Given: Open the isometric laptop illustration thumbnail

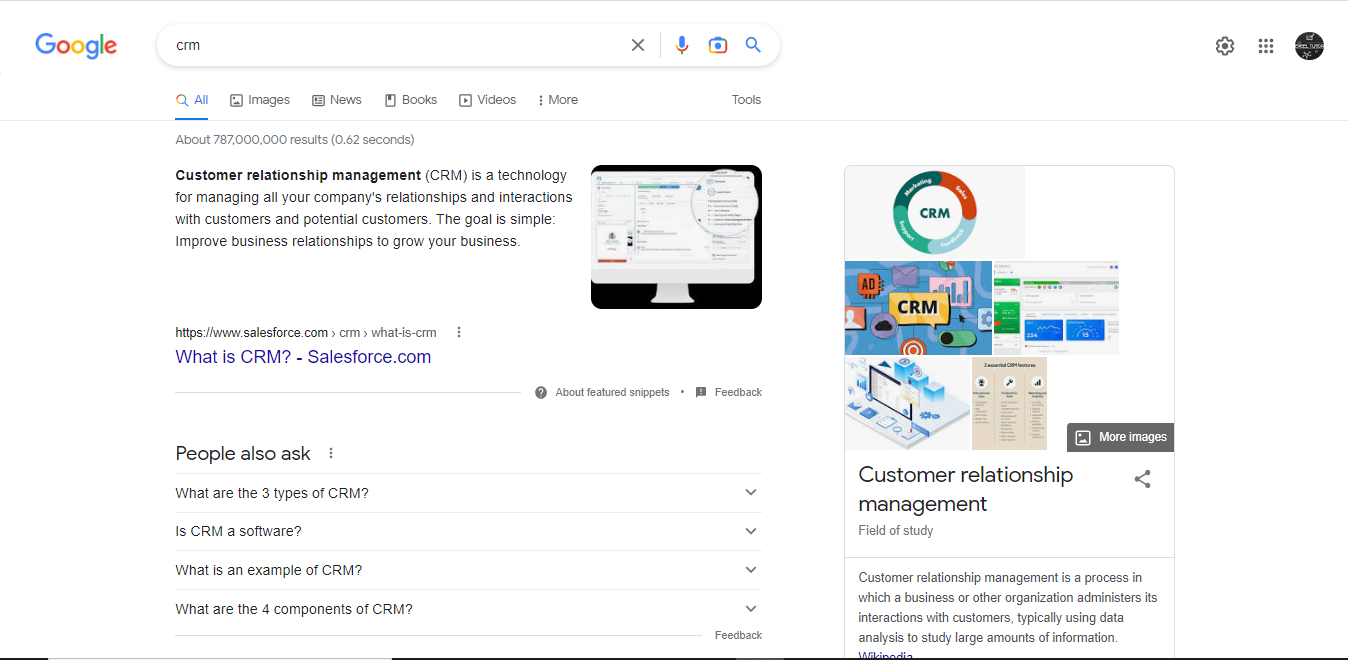Looking at the screenshot, I should [907, 404].
